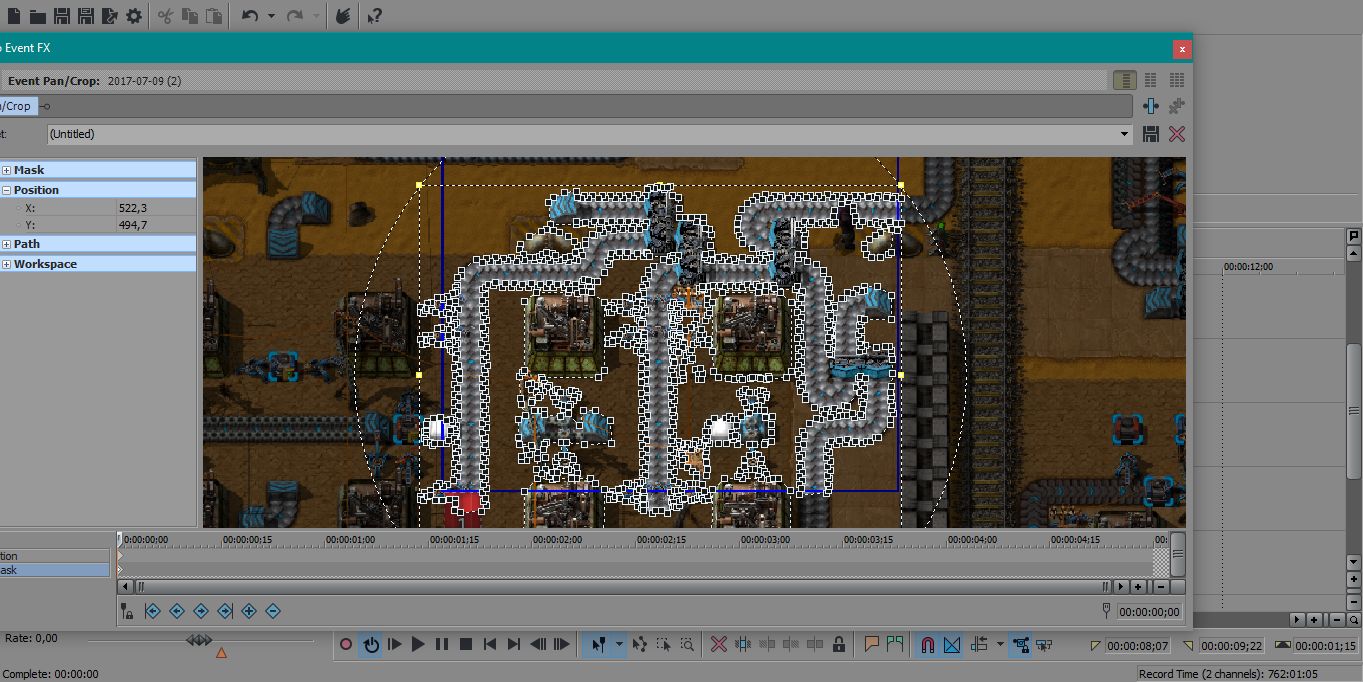Expand the Path property group
The height and width of the screenshot is (682, 1363).
point(6,244)
